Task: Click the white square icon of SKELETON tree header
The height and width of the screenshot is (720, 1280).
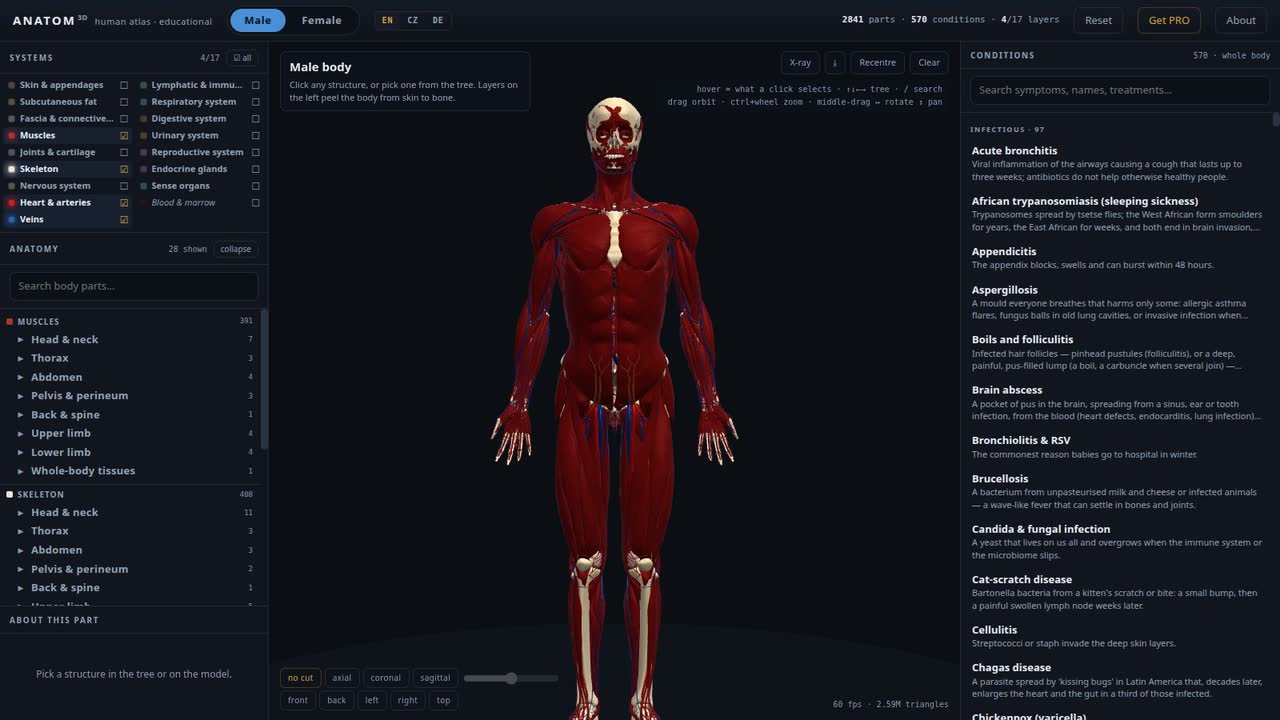Action: click(x=10, y=494)
